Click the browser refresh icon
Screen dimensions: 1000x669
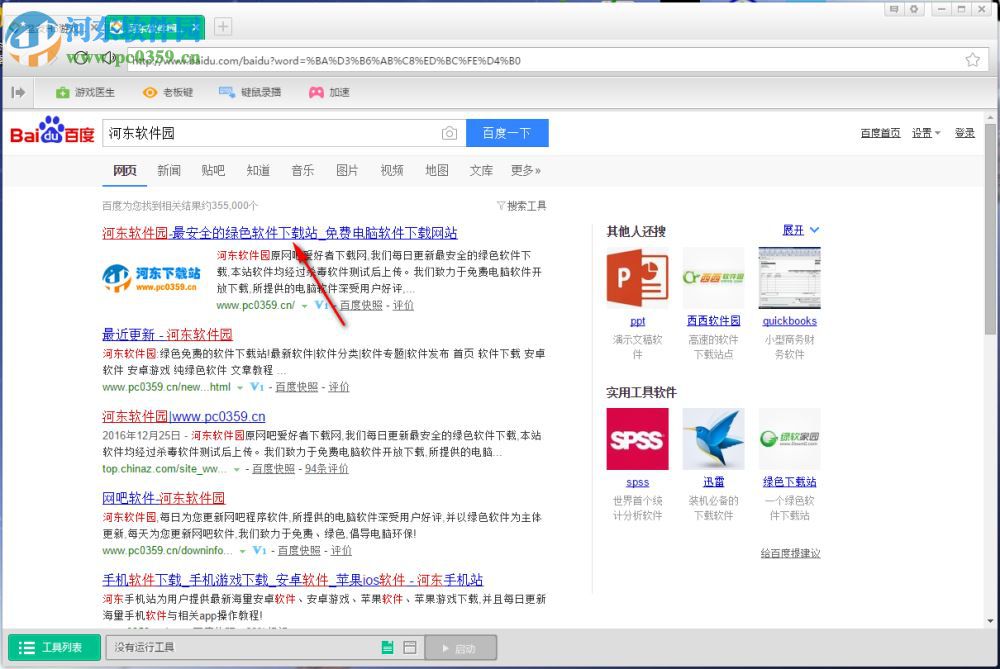coord(81,58)
